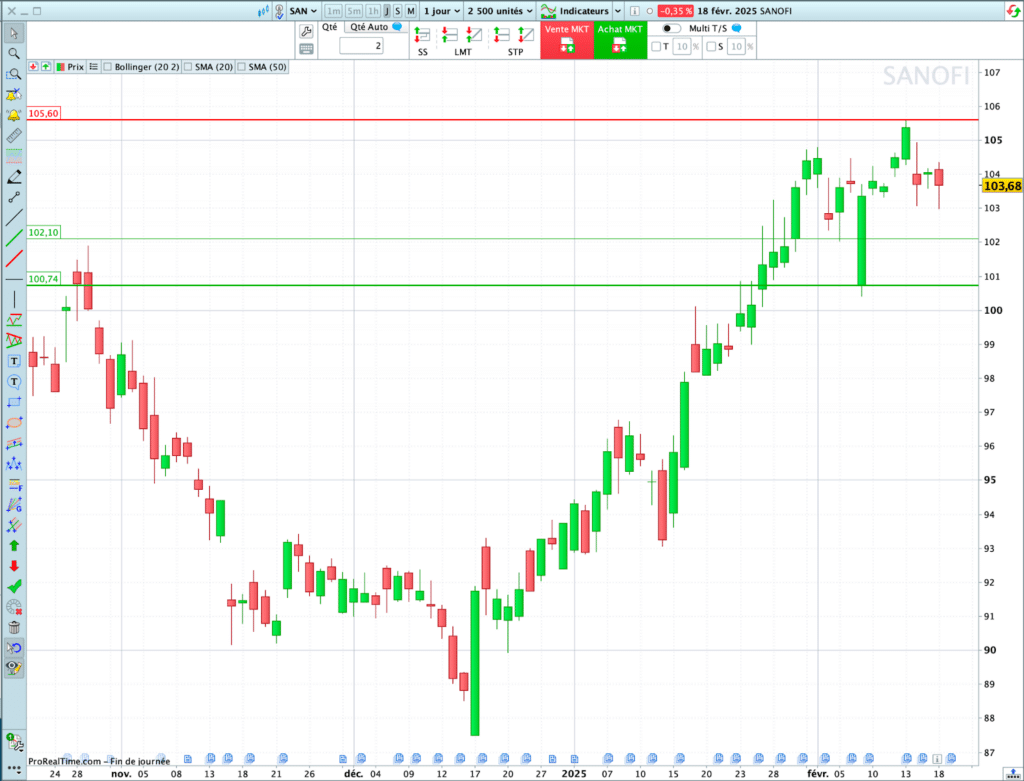This screenshot has height=781, width=1024.
Task: Open the settings wrench menu at bottom left
Action: coord(14,742)
